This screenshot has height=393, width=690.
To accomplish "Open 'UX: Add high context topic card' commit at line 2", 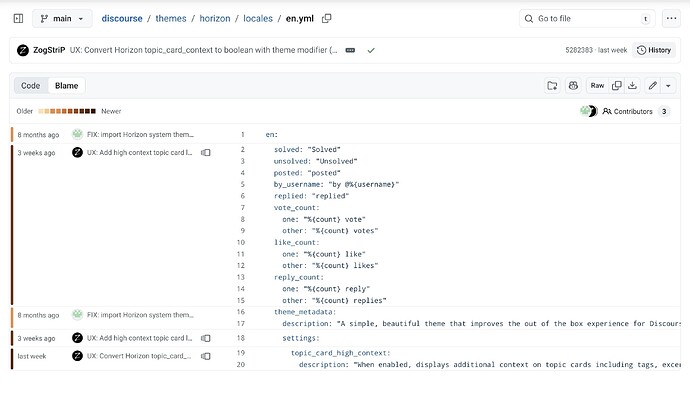I will click(139, 153).
